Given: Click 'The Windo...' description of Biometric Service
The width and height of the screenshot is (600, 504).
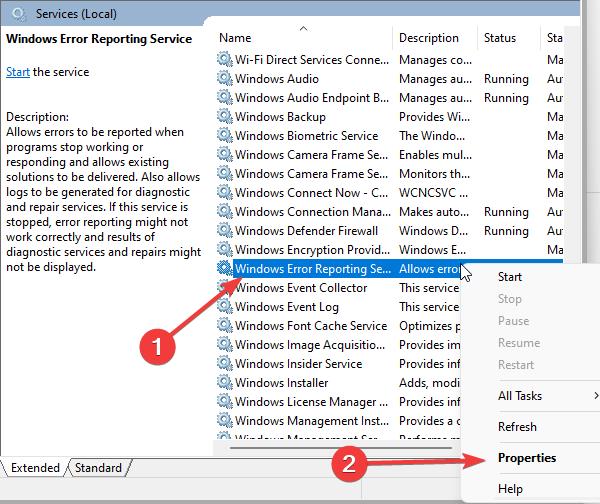Looking at the screenshot, I should [x=432, y=135].
